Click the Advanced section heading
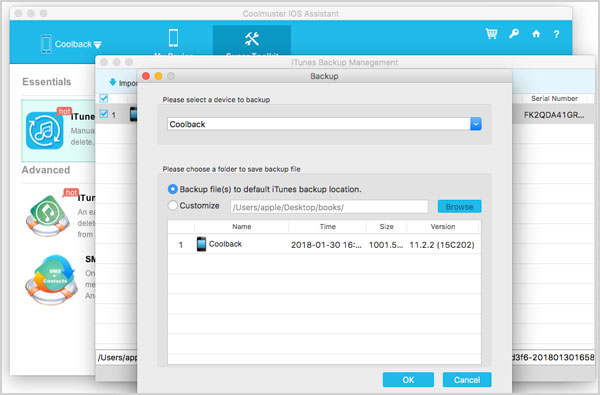The image size is (600, 395). tap(46, 170)
